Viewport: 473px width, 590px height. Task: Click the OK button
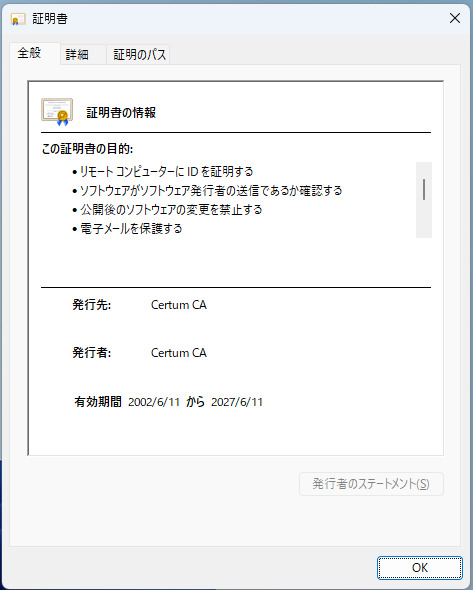[x=420, y=567]
